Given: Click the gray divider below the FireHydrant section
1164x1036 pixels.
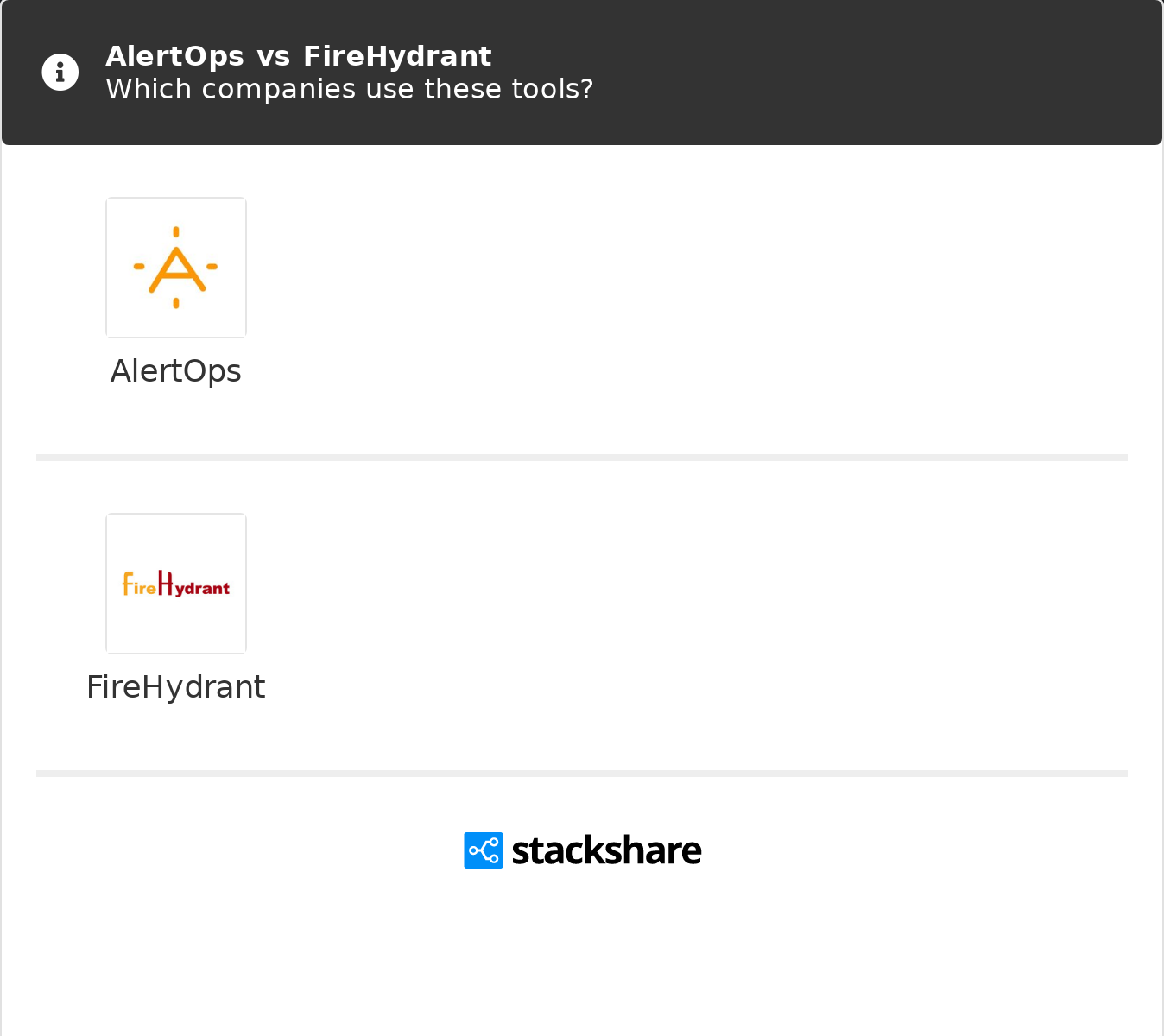Looking at the screenshot, I should point(582,774).
